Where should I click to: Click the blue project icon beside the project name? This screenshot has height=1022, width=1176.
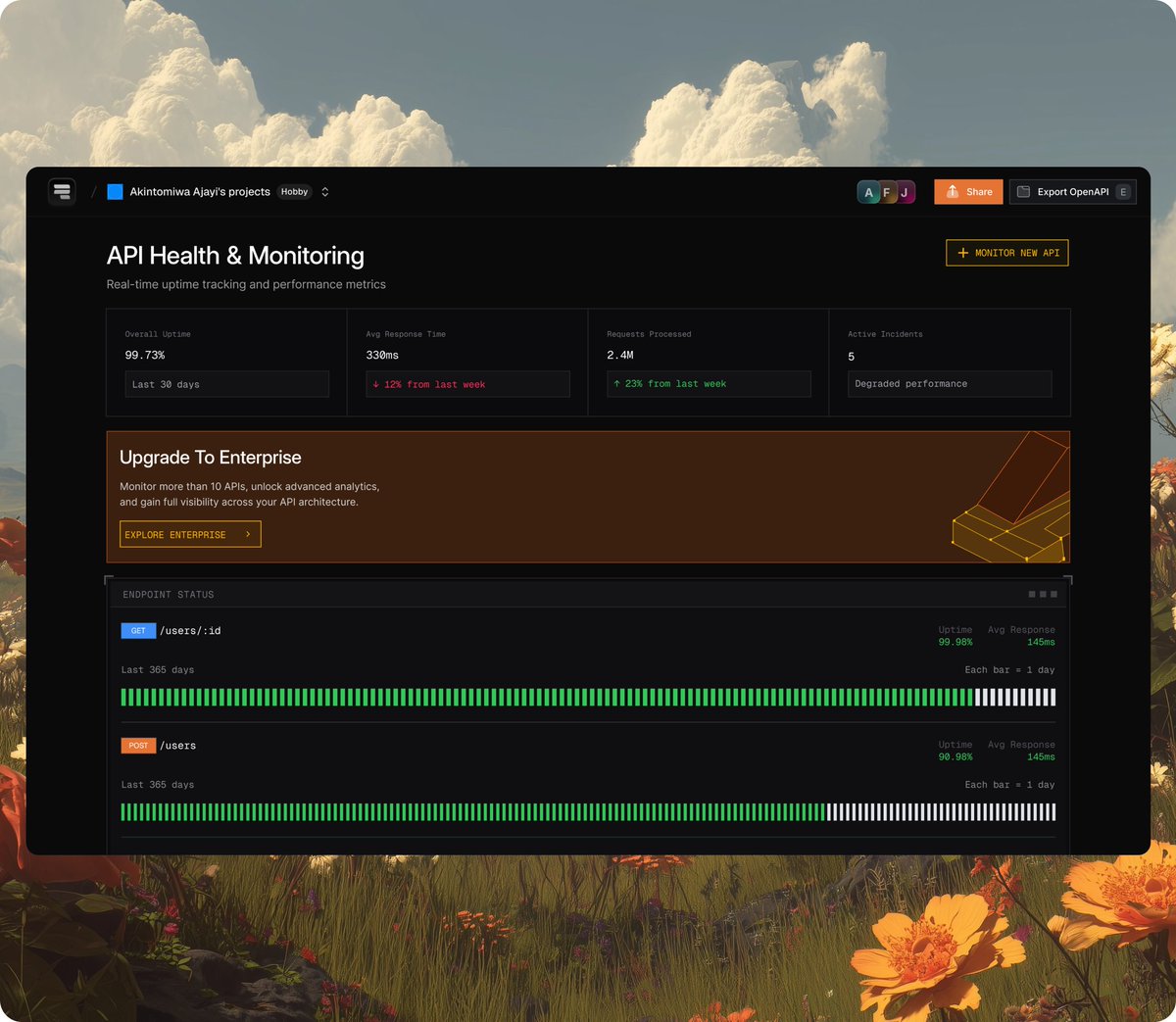click(x=114, y=191)
